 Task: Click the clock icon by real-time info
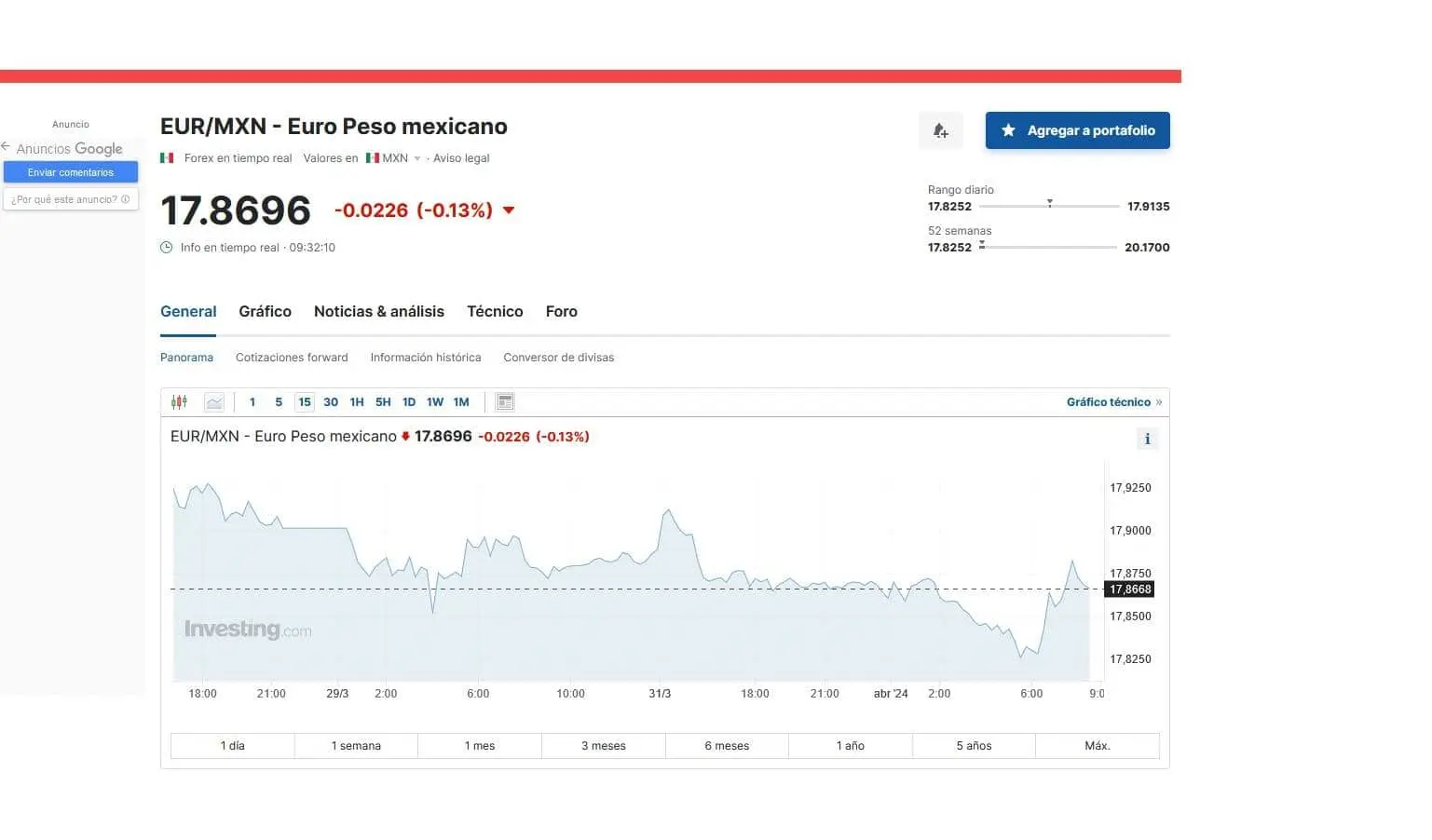click(x=167, y=248)
